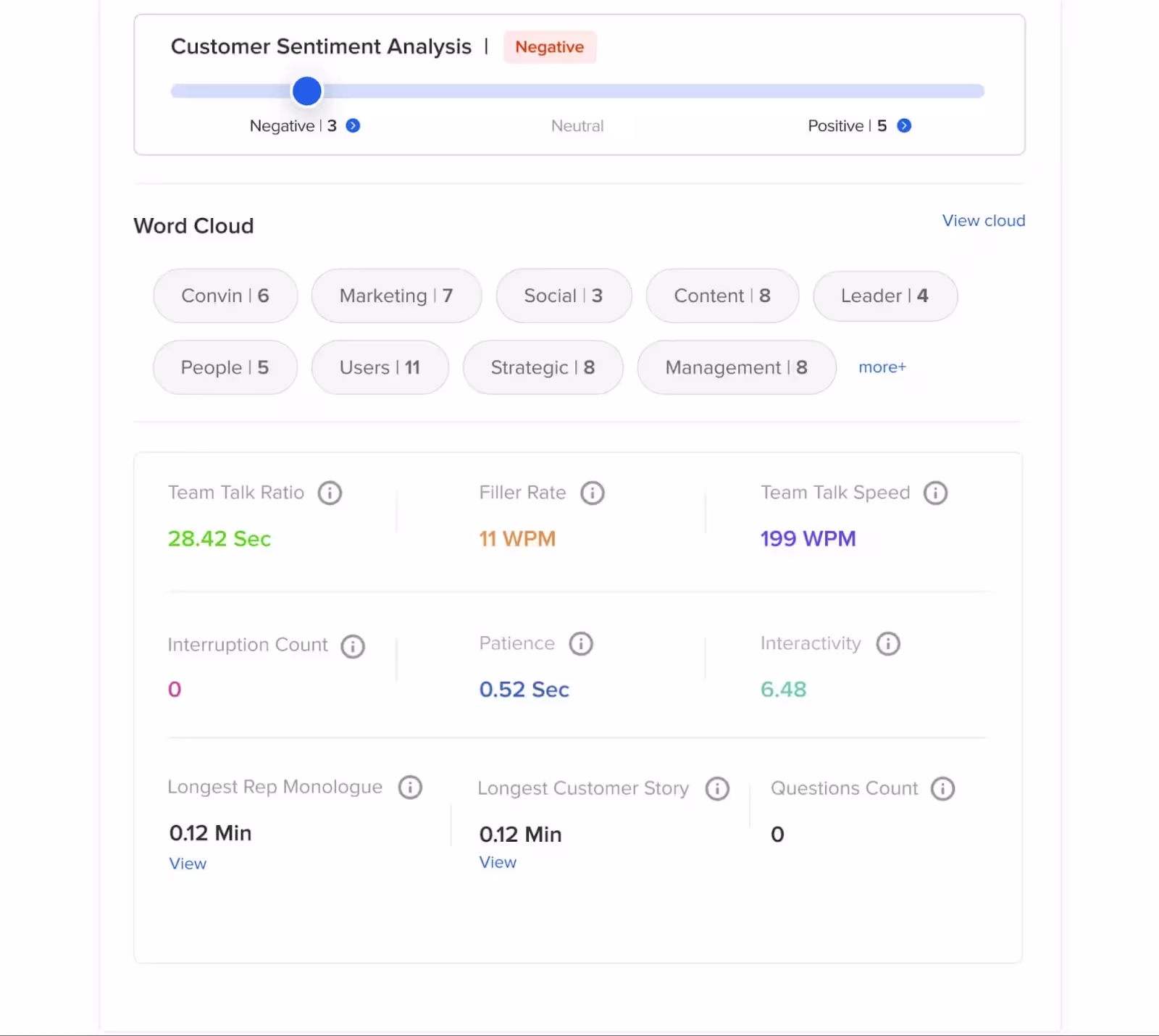Click the Interruption Count info icon

(x=352, y=646)
